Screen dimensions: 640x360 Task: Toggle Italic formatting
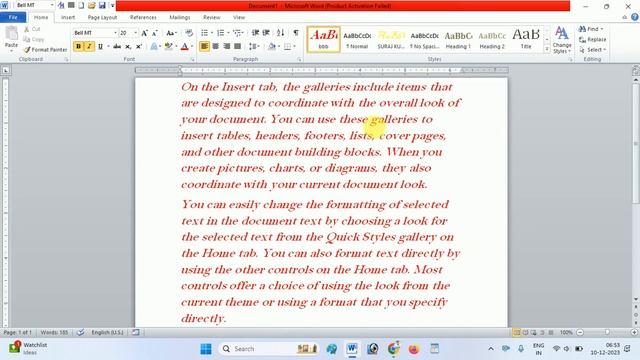[x=89, y=47]
